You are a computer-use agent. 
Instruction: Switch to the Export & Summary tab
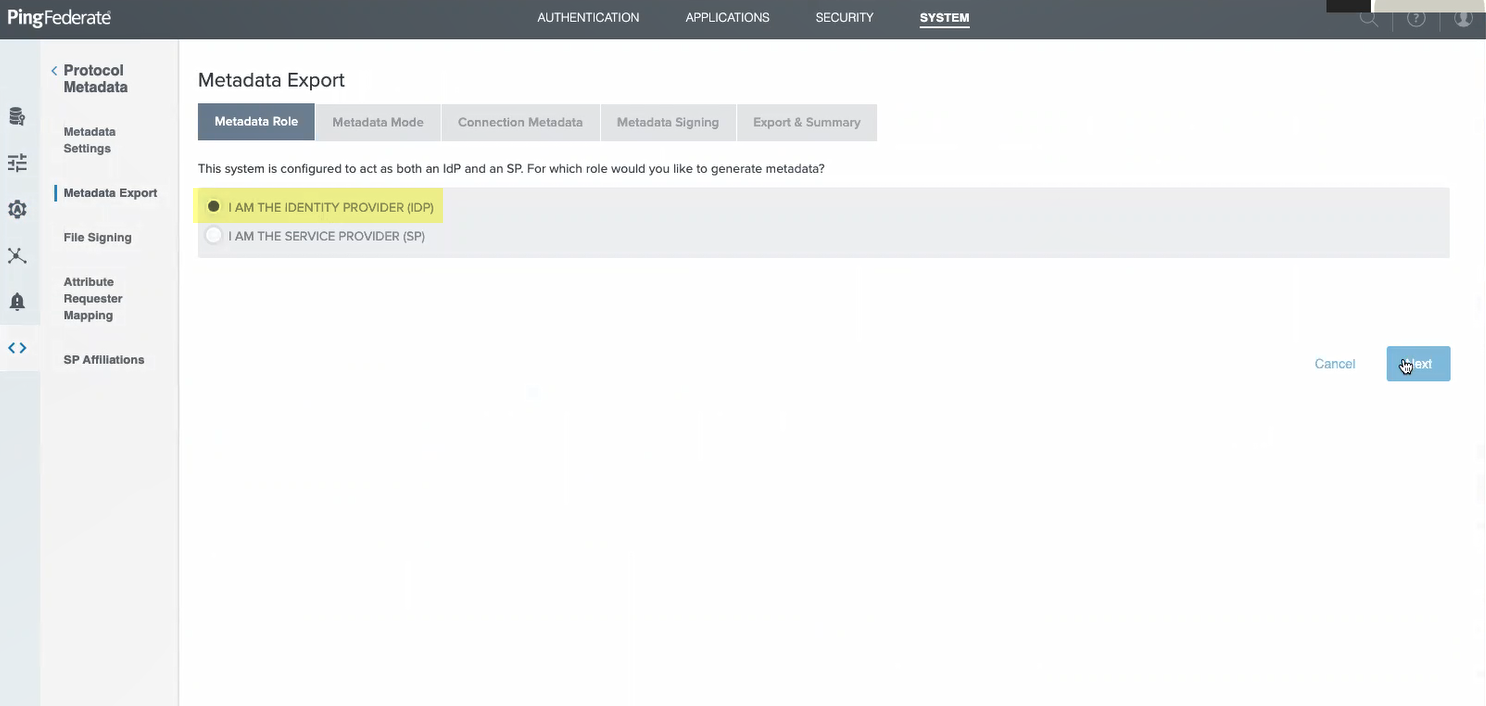point(807,122)
